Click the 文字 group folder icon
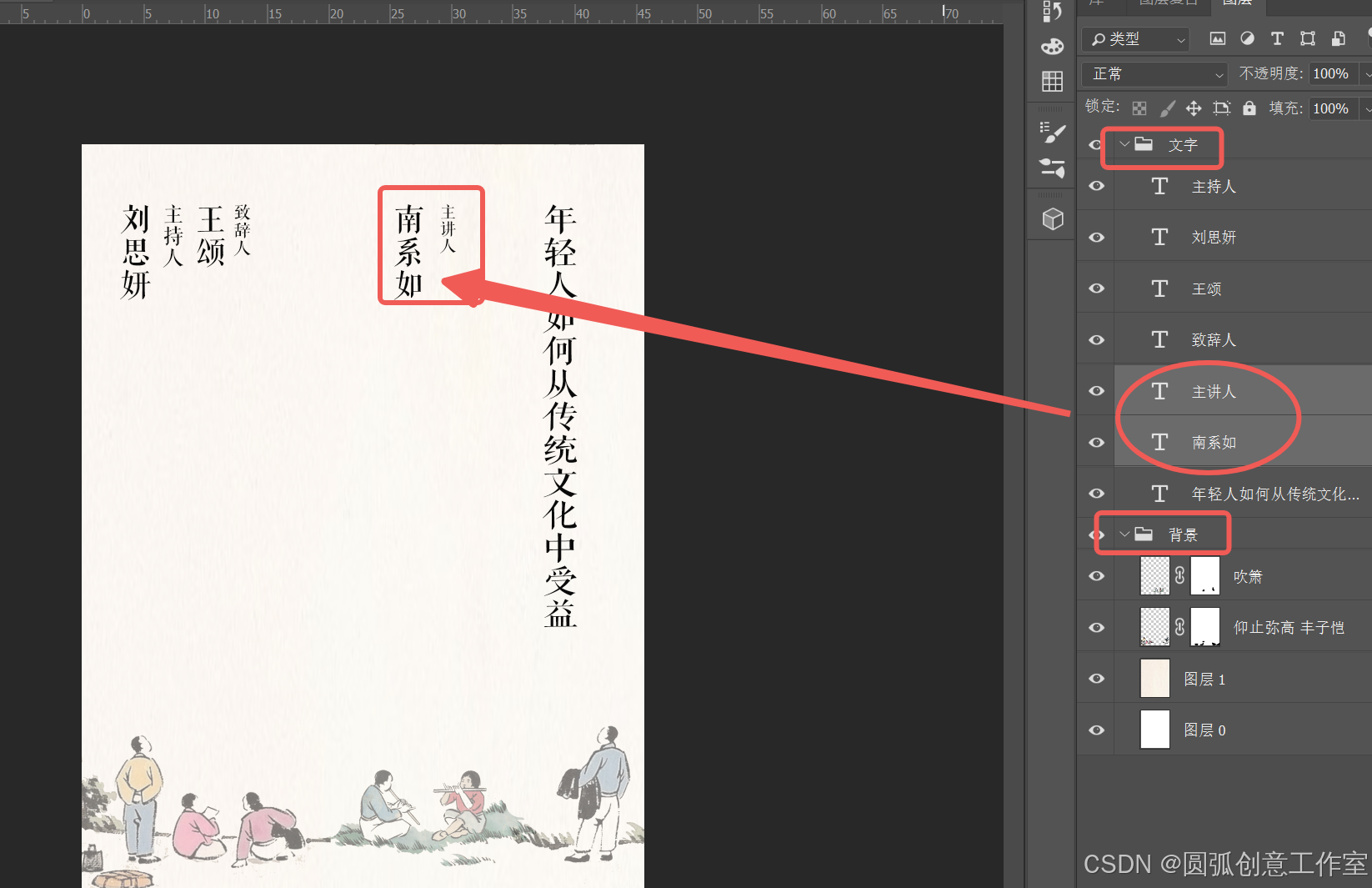 [x=1144, y=144]
